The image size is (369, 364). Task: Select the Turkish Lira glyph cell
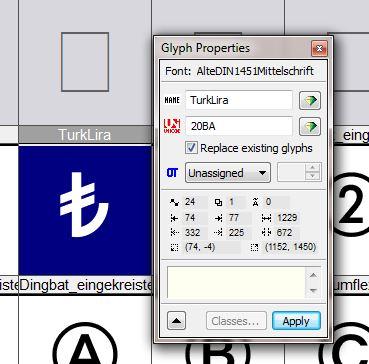85,210
